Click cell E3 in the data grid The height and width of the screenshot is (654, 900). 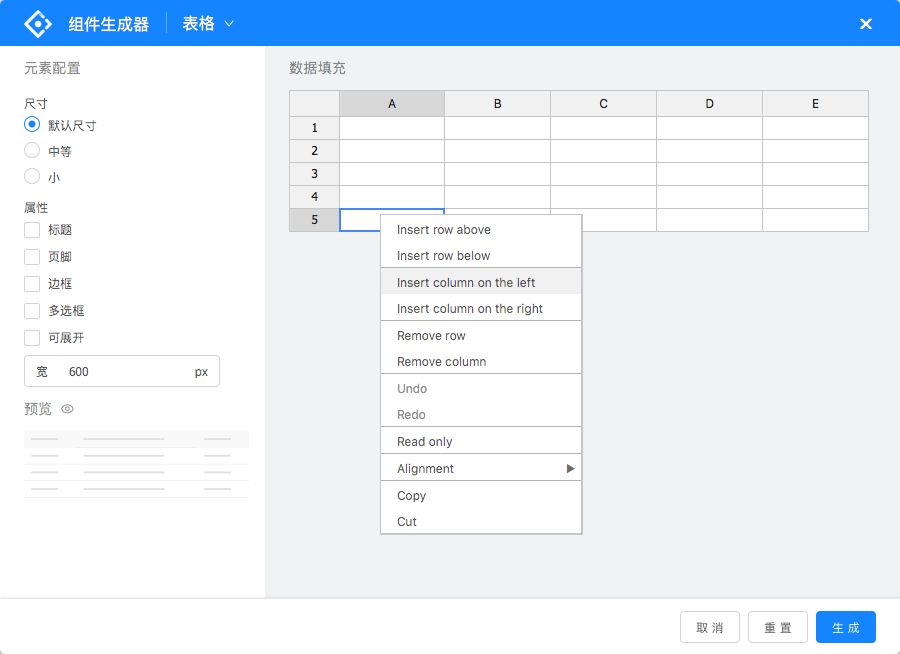pos(815,174)
